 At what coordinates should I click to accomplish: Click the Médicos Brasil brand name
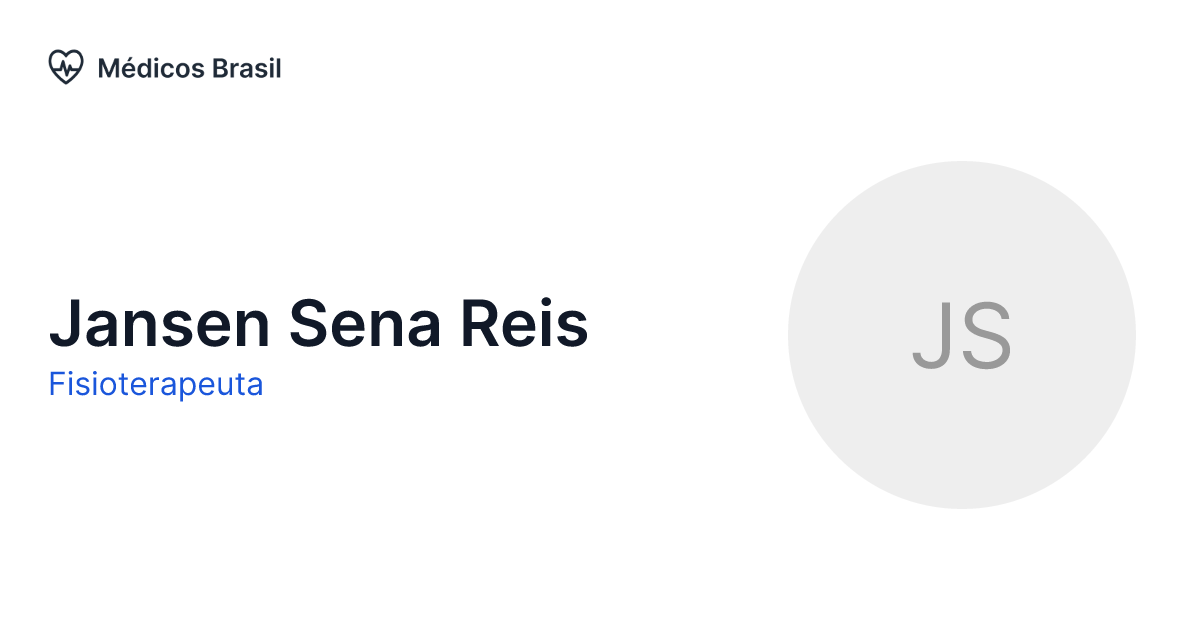[189, 68]
